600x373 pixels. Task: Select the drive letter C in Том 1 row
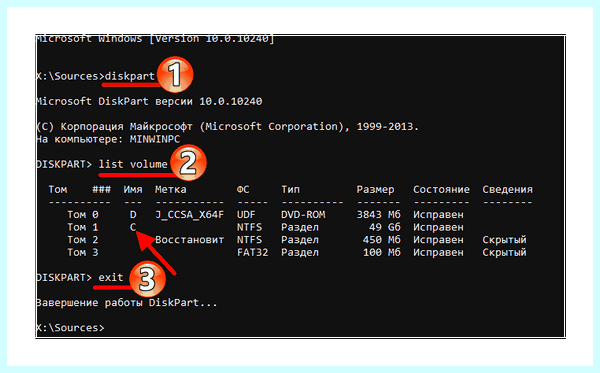point(133,227)
